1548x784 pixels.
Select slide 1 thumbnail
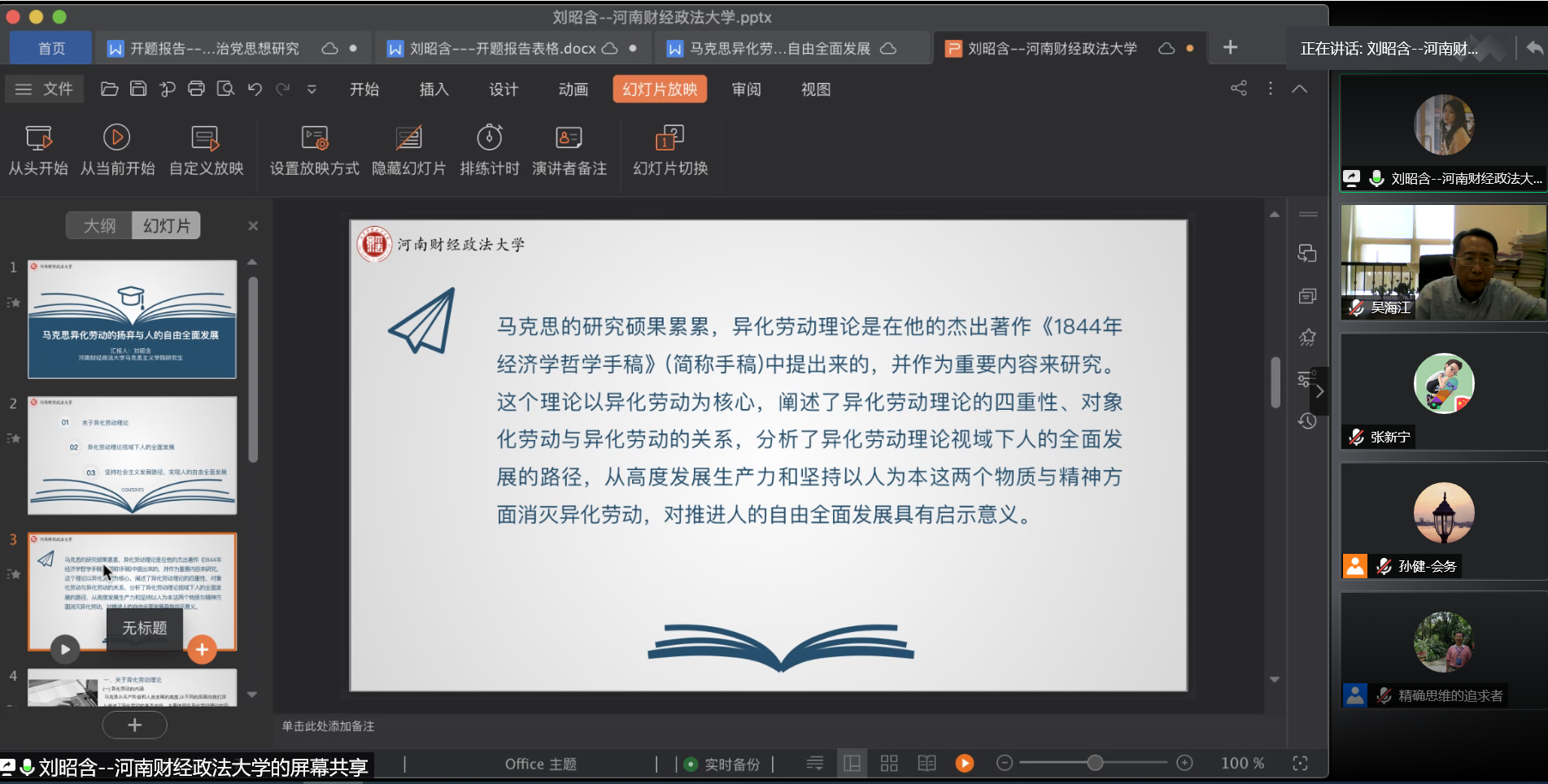pos(132,320)
